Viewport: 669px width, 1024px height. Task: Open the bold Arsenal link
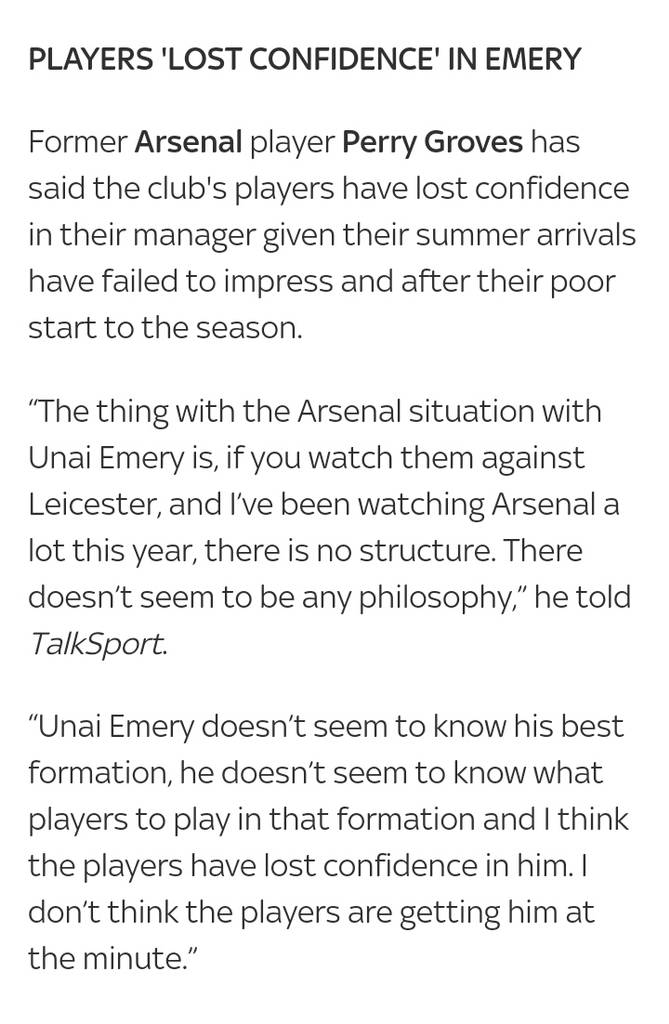[188, 142]
